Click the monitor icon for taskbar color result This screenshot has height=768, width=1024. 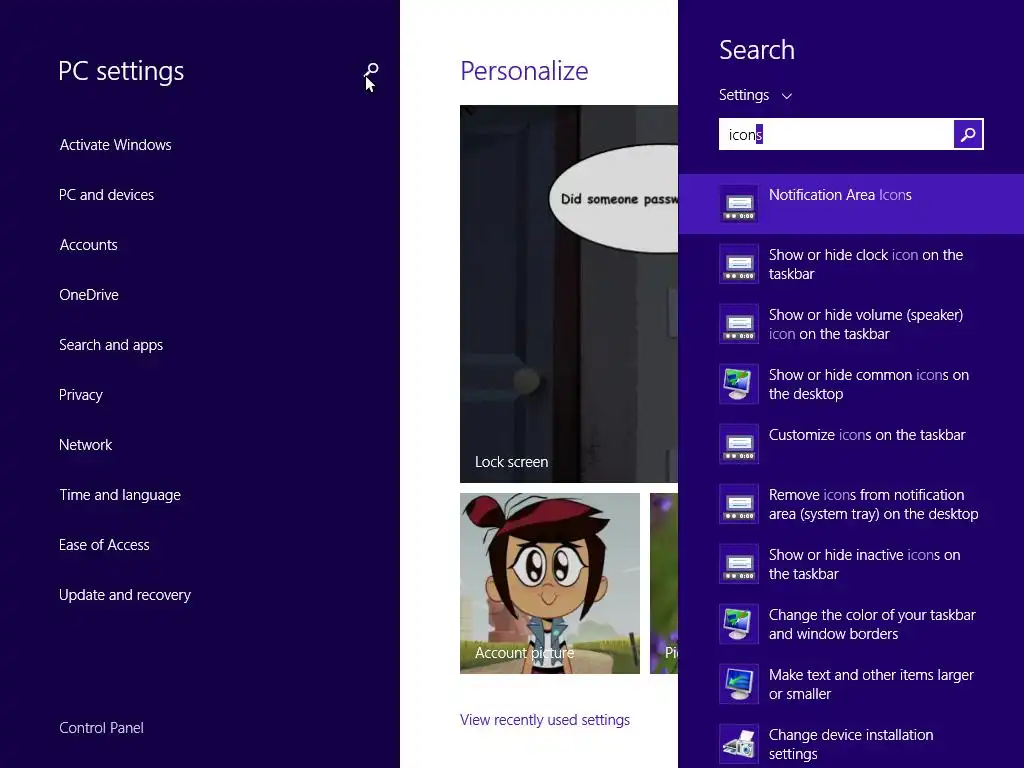coord(739,624)
